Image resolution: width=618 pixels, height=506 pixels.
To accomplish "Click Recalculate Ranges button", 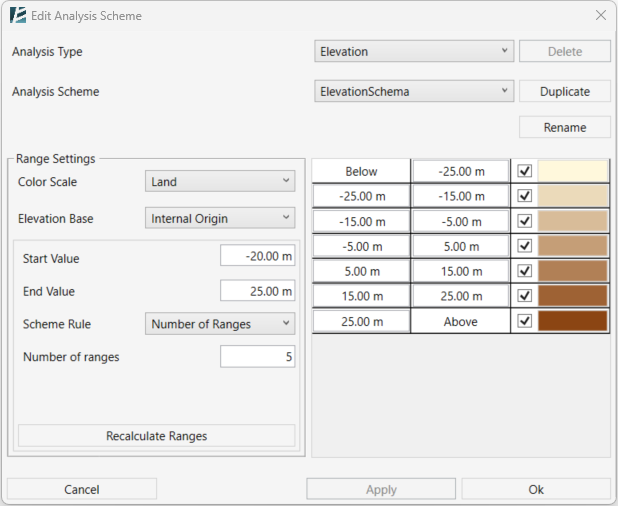I will (156, 436).
